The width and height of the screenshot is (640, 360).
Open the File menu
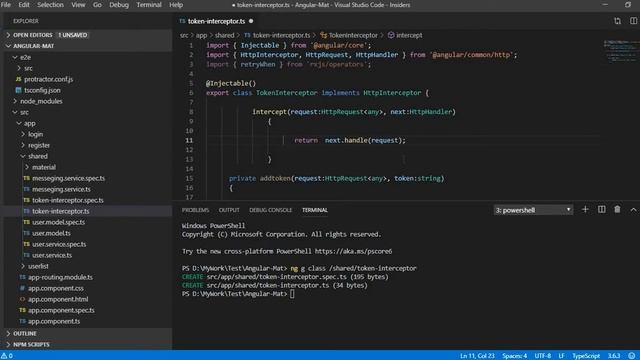[x=6, y=5]
